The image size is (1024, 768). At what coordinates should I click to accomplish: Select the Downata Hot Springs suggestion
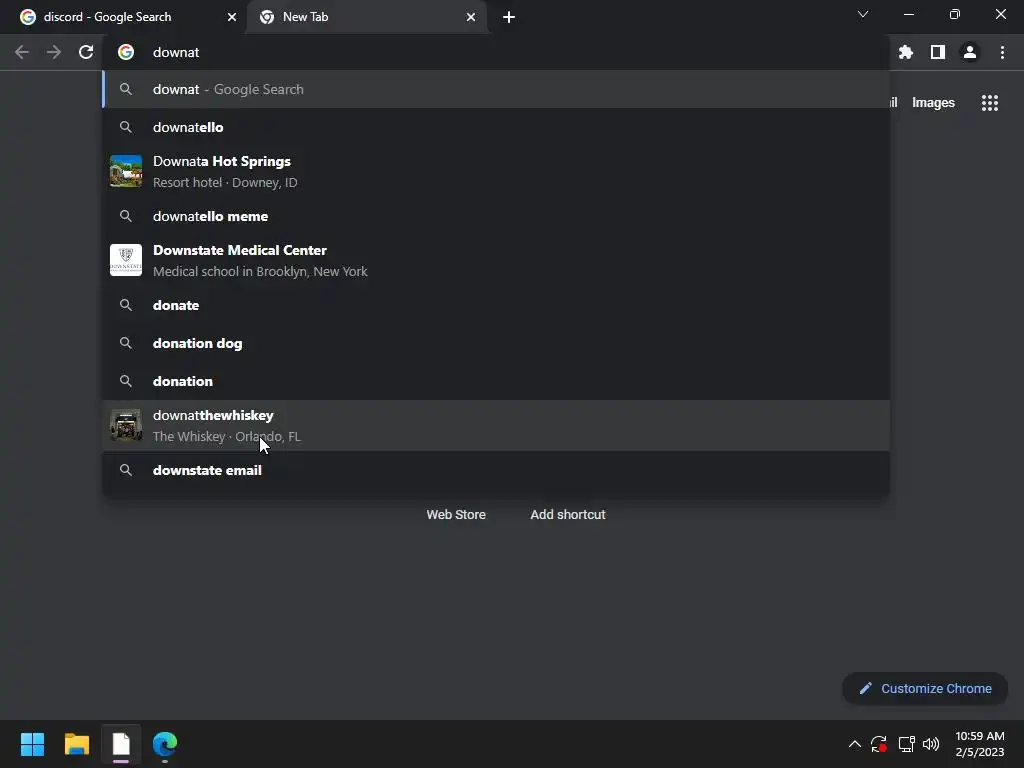(496, 172)
